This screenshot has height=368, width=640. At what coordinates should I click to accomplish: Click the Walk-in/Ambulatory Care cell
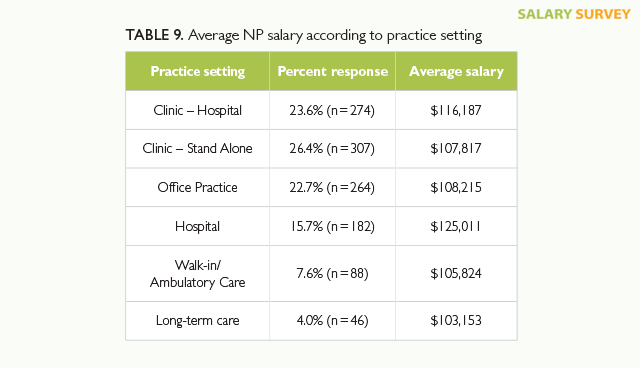198,274
